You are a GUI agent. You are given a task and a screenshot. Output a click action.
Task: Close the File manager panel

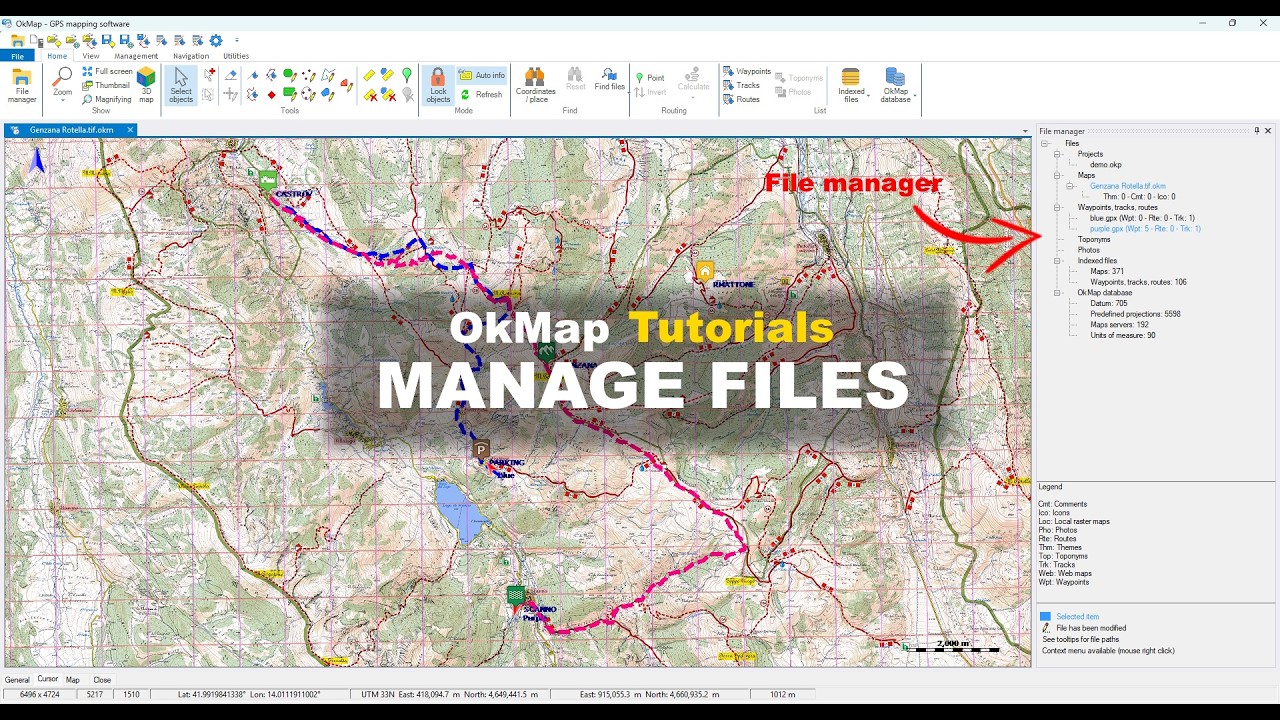(1268, 131)
